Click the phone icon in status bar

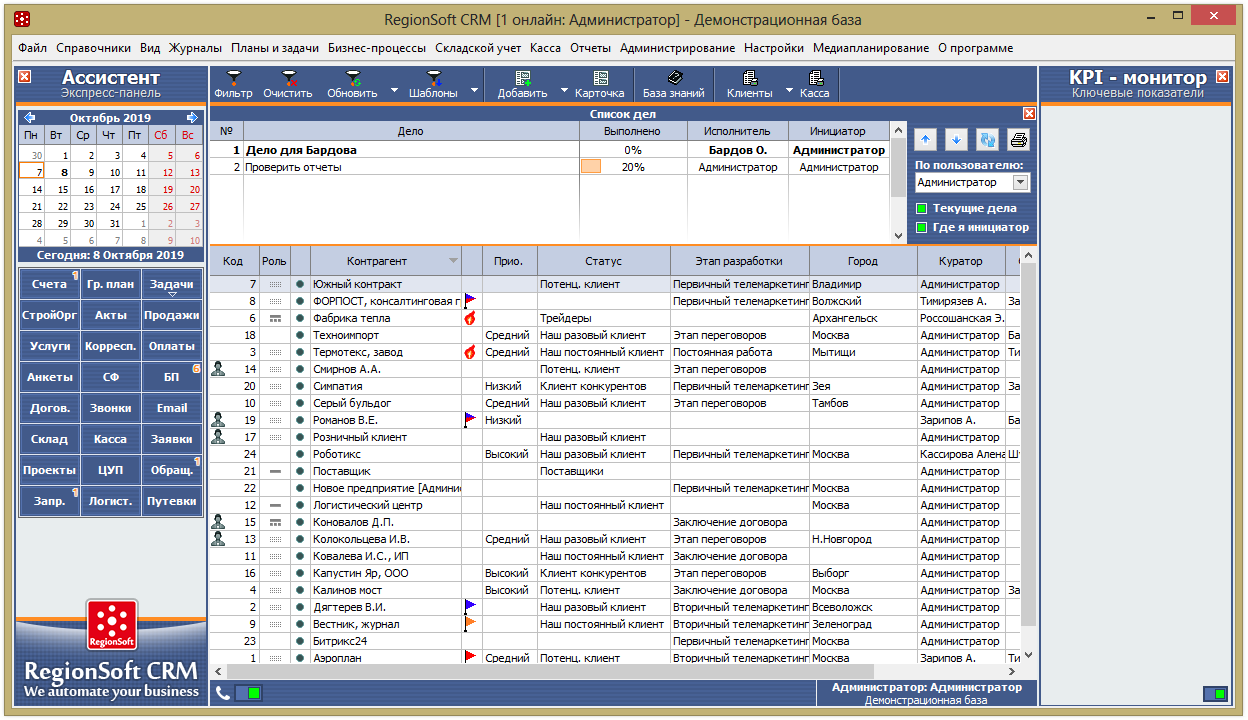[x=222, y=693]
